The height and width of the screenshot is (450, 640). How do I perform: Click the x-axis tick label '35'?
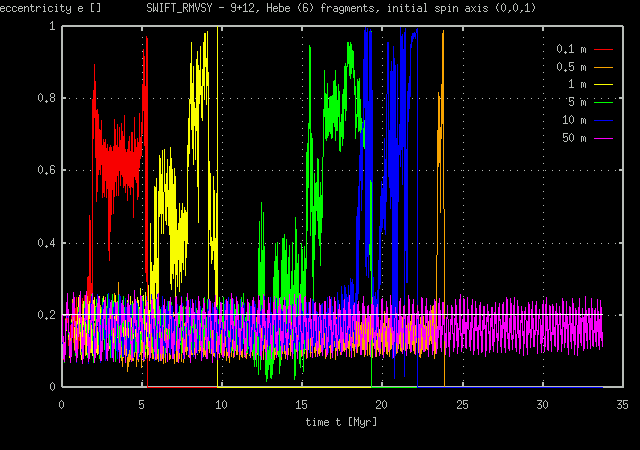[622, 405]
